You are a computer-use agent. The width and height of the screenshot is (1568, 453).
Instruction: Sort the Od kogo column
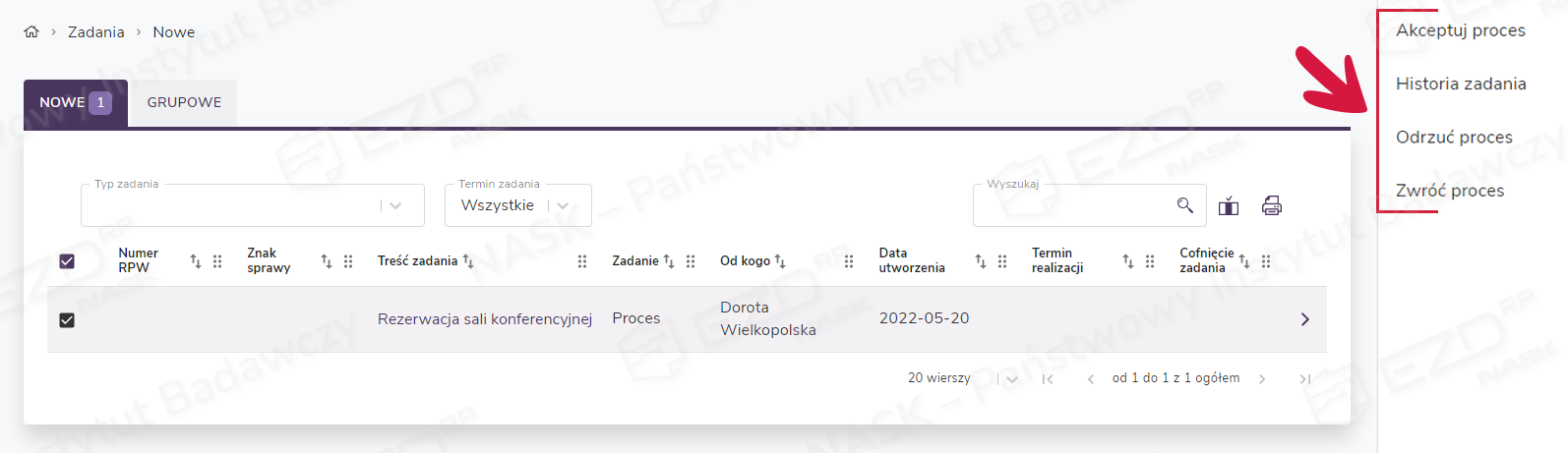(780, 261)
